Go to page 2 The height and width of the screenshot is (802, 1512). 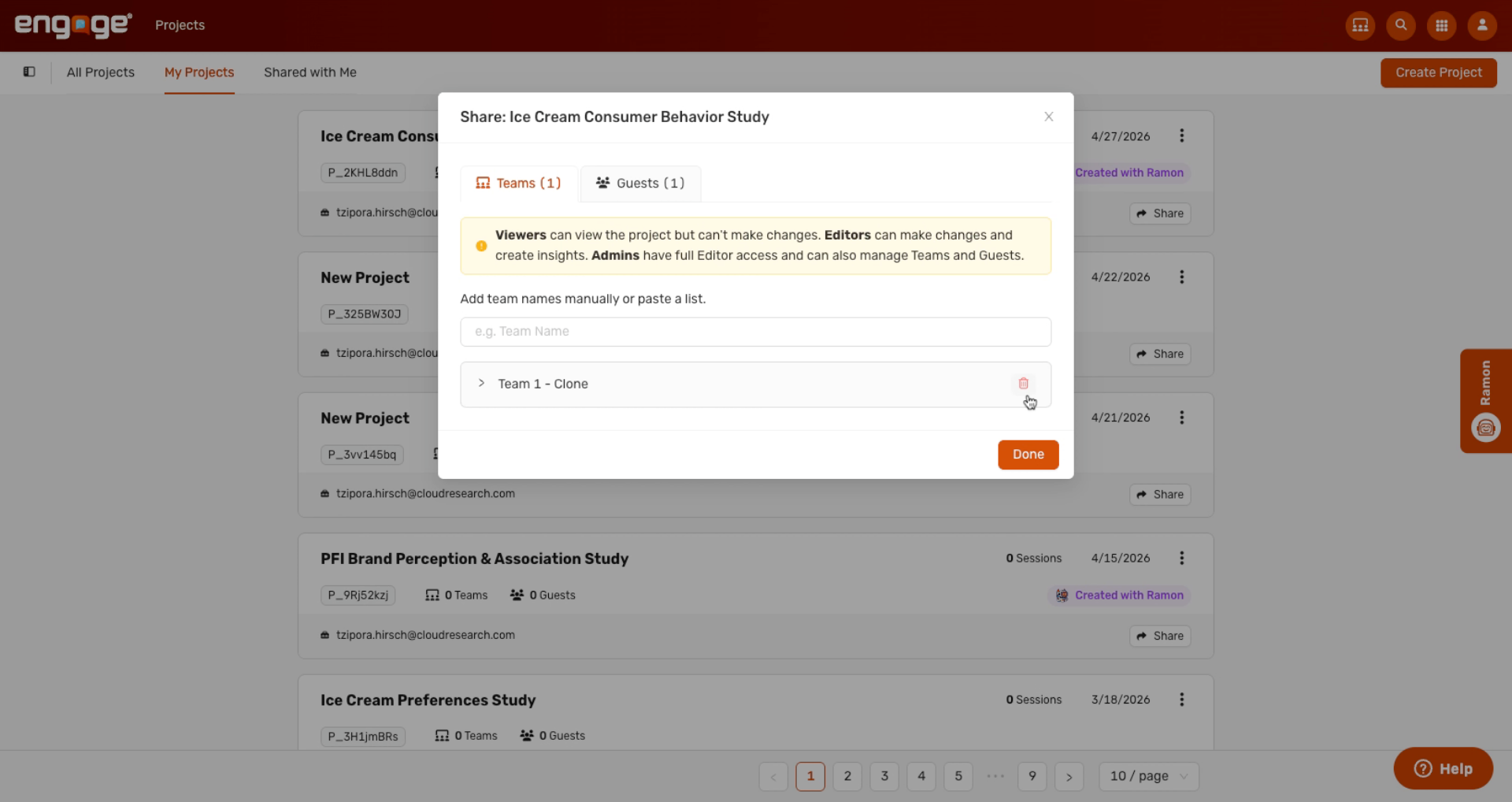(847, 776)
